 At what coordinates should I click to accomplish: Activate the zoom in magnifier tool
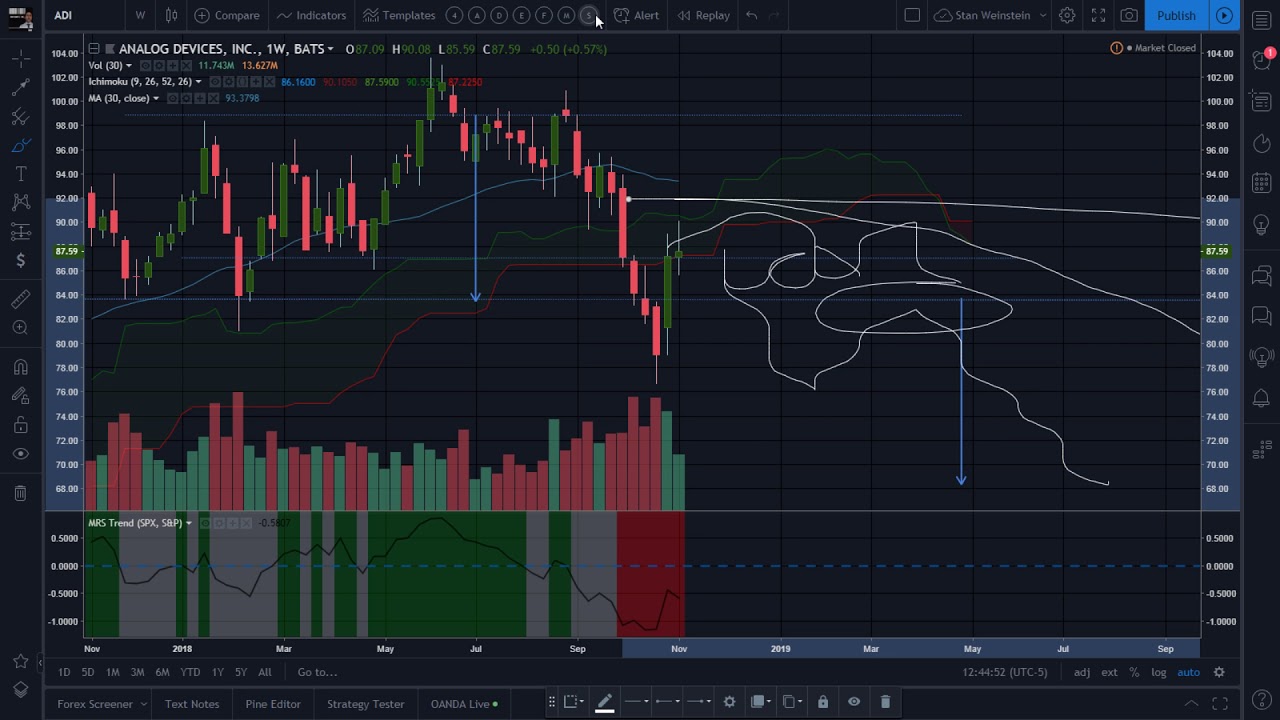coord(20,328)
